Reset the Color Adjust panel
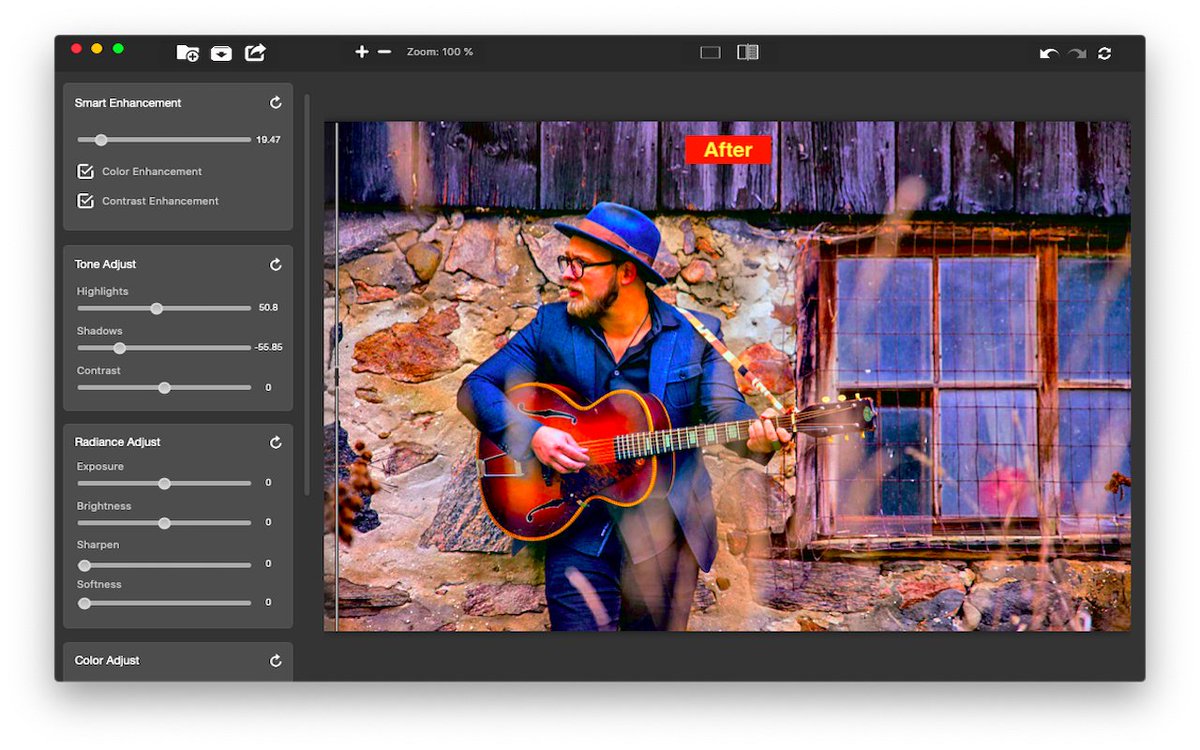This screenshot has height=750, width=1200. (x=276, y=661)
